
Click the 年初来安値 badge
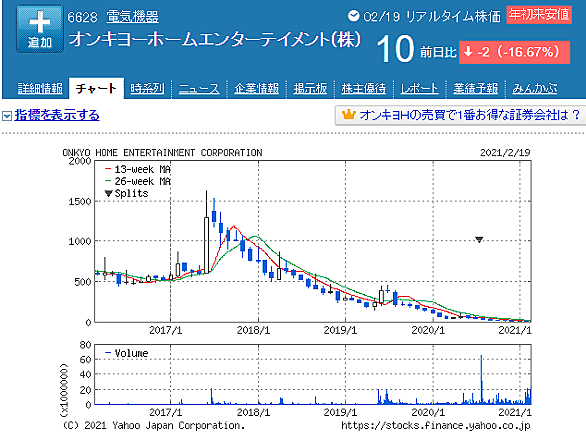click(x=539, y=15)
